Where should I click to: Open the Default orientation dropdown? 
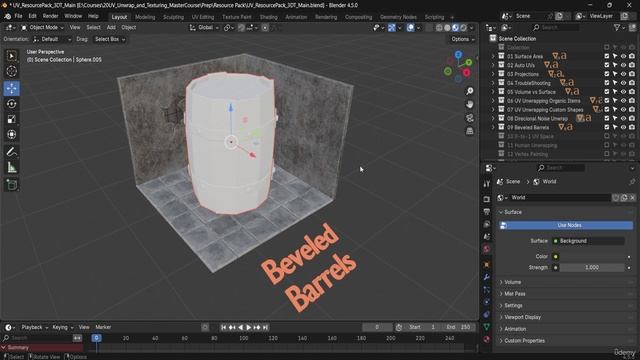click(x=51, y=39)
